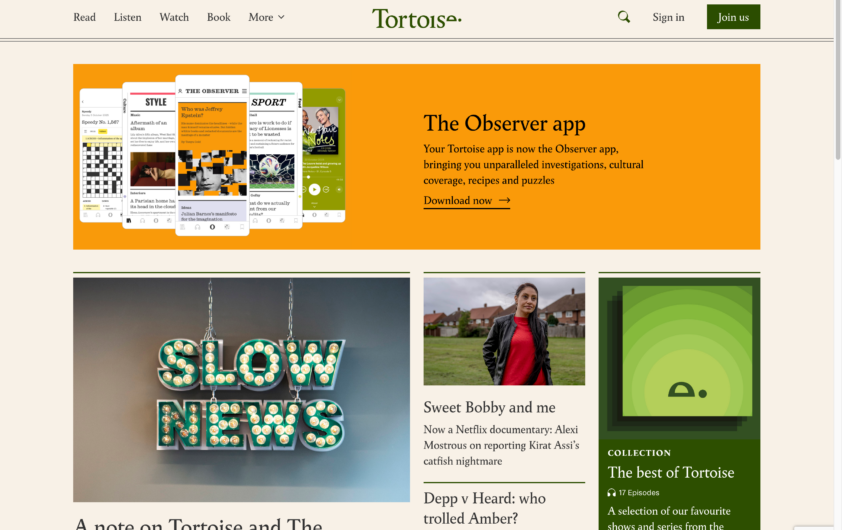Open The best of Tortoise collection title
842x530 pixels.
tap(671, 473)
